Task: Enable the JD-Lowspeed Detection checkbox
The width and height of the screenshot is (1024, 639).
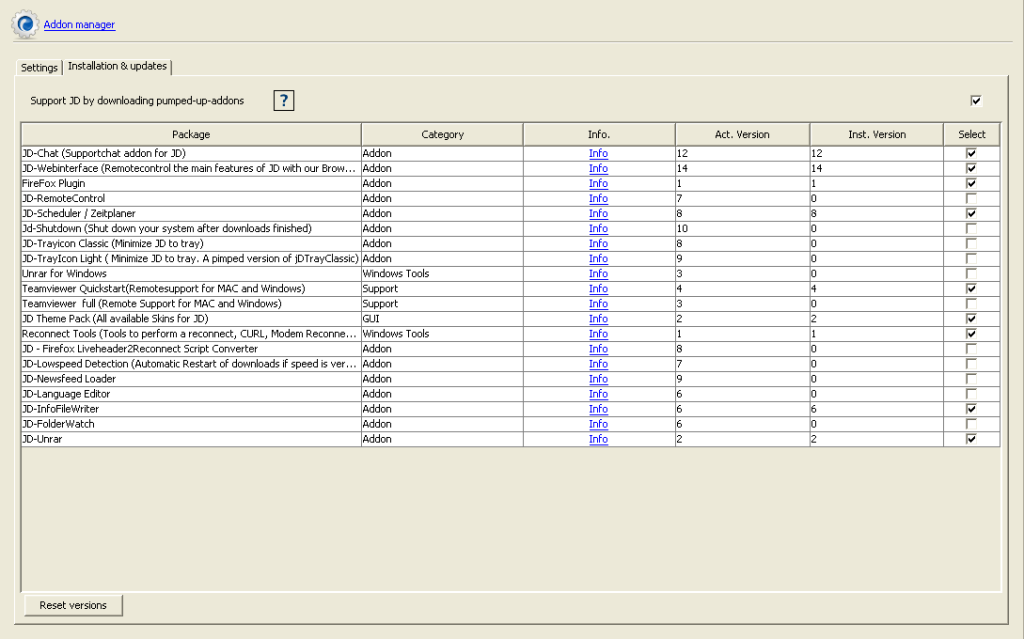Action: (x=971, y=364)
